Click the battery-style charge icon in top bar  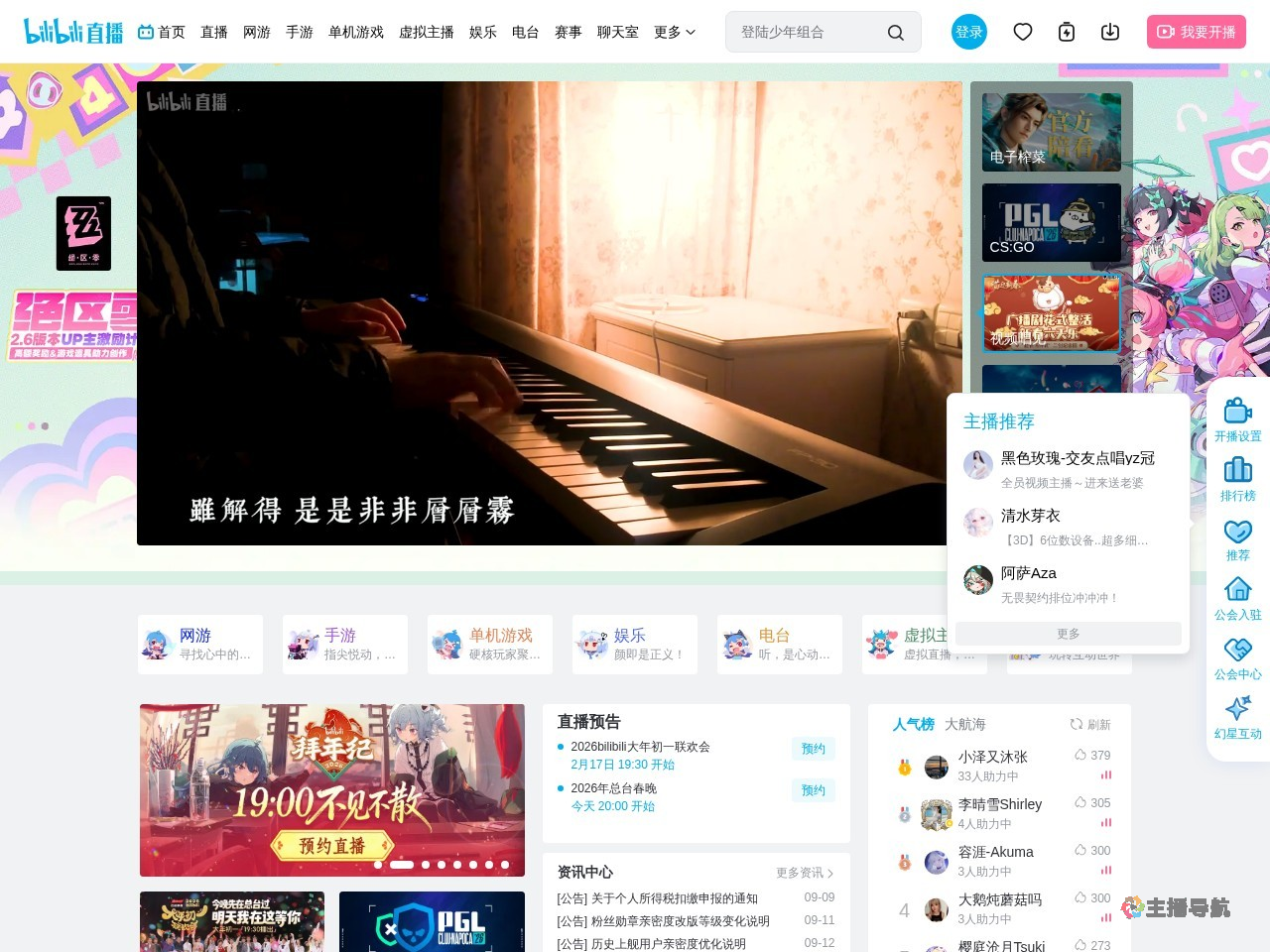[x=1067, y=32]
